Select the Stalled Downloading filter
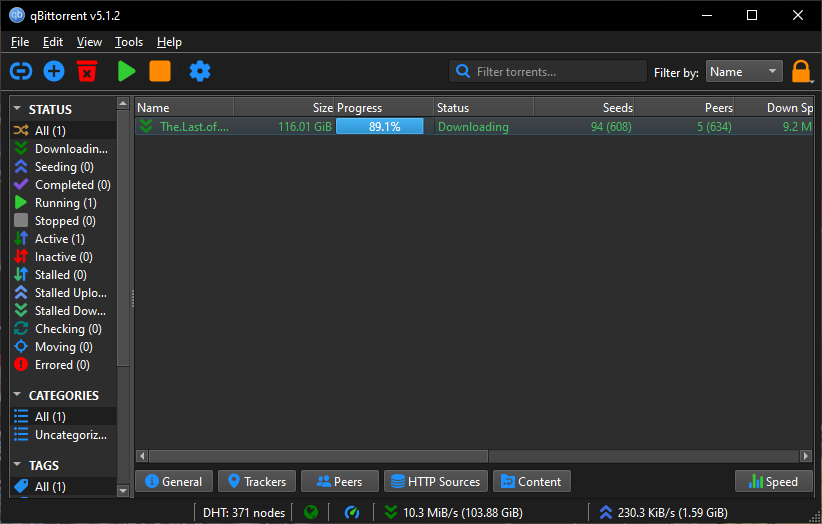This screenshot has width=822, height=524. (63, 311)
